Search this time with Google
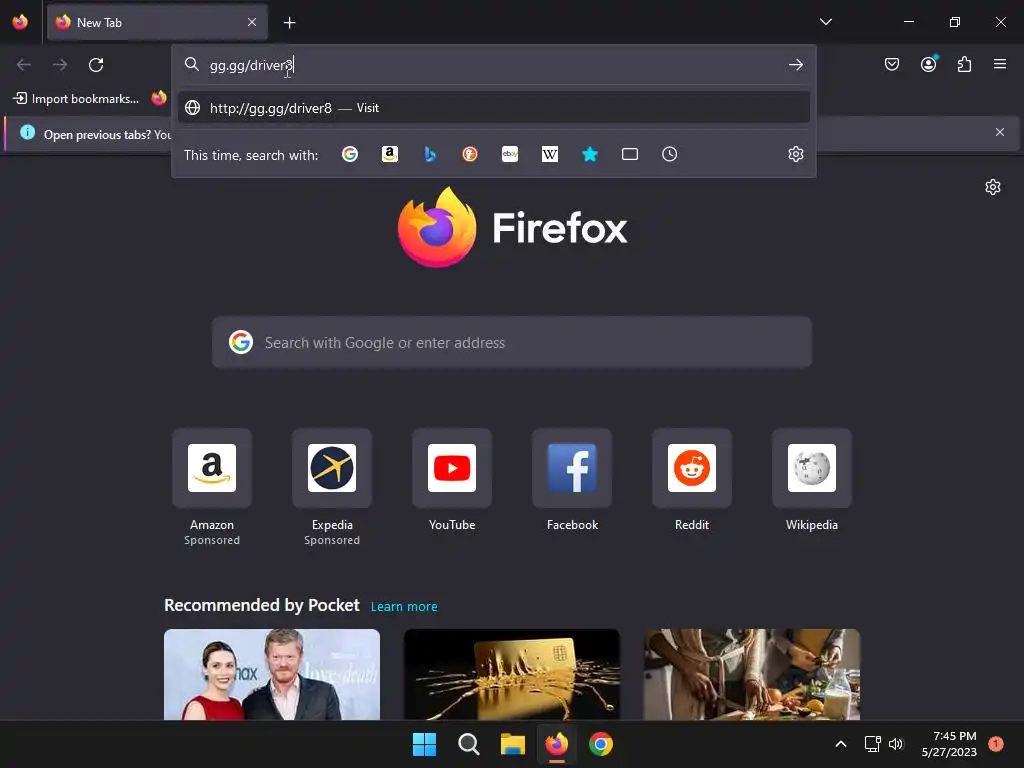The height and width of the screenshot is (768, 1024). click(x=350, y=154)
